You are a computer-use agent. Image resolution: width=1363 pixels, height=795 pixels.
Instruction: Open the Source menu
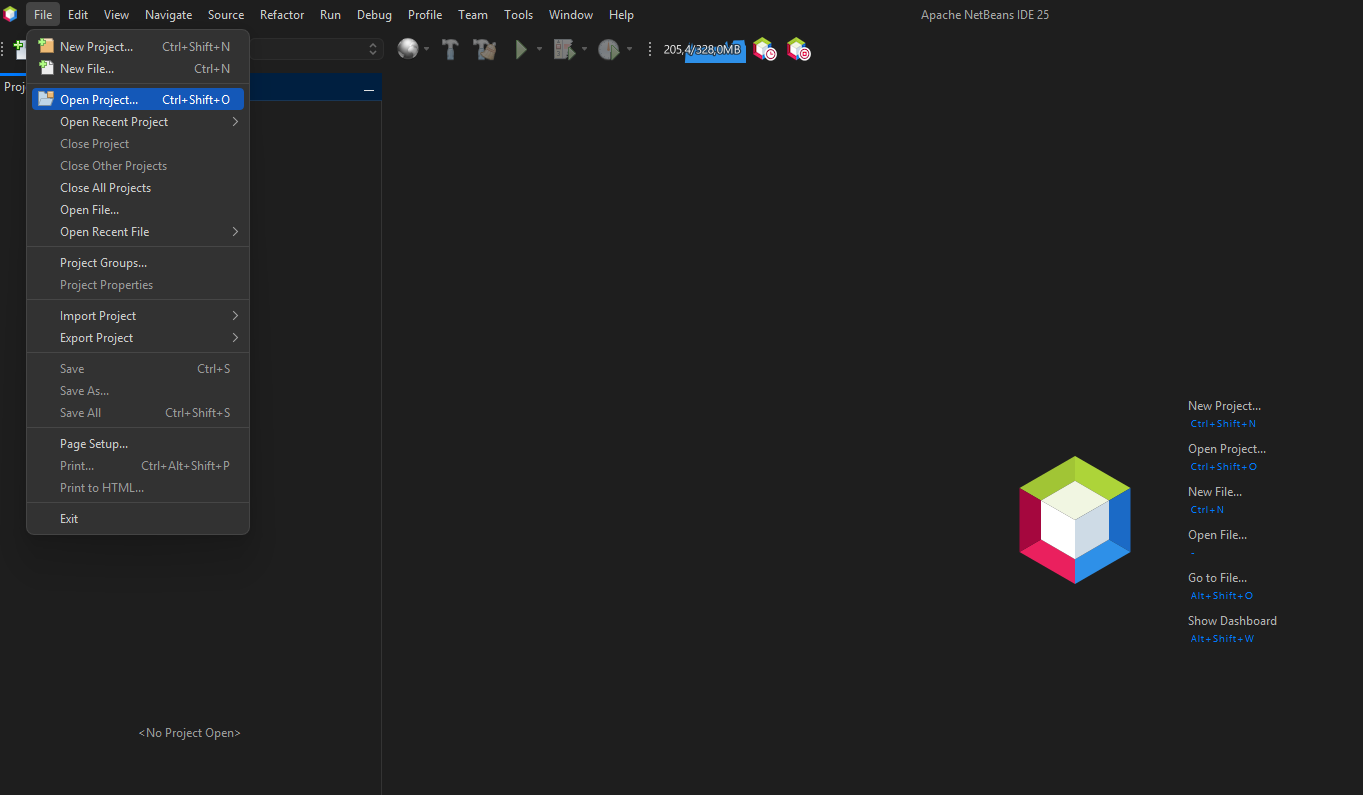[x=226, y=15]
